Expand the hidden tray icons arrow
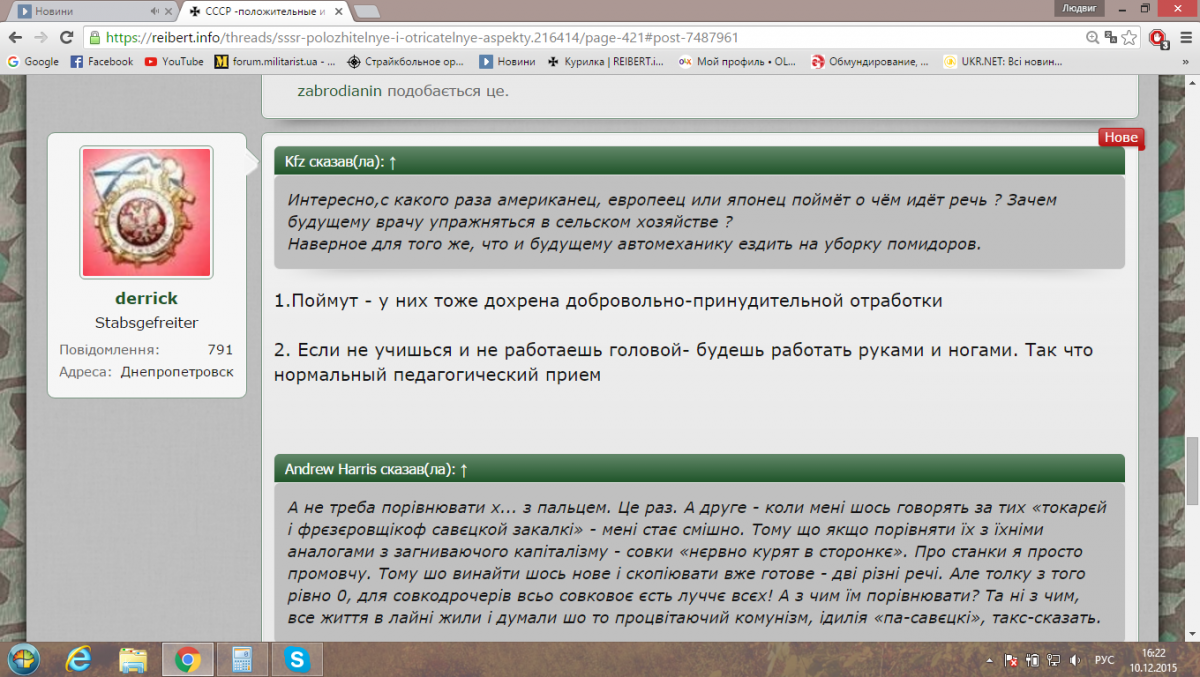Screen dimensions: 1200x677 point(989,660)
